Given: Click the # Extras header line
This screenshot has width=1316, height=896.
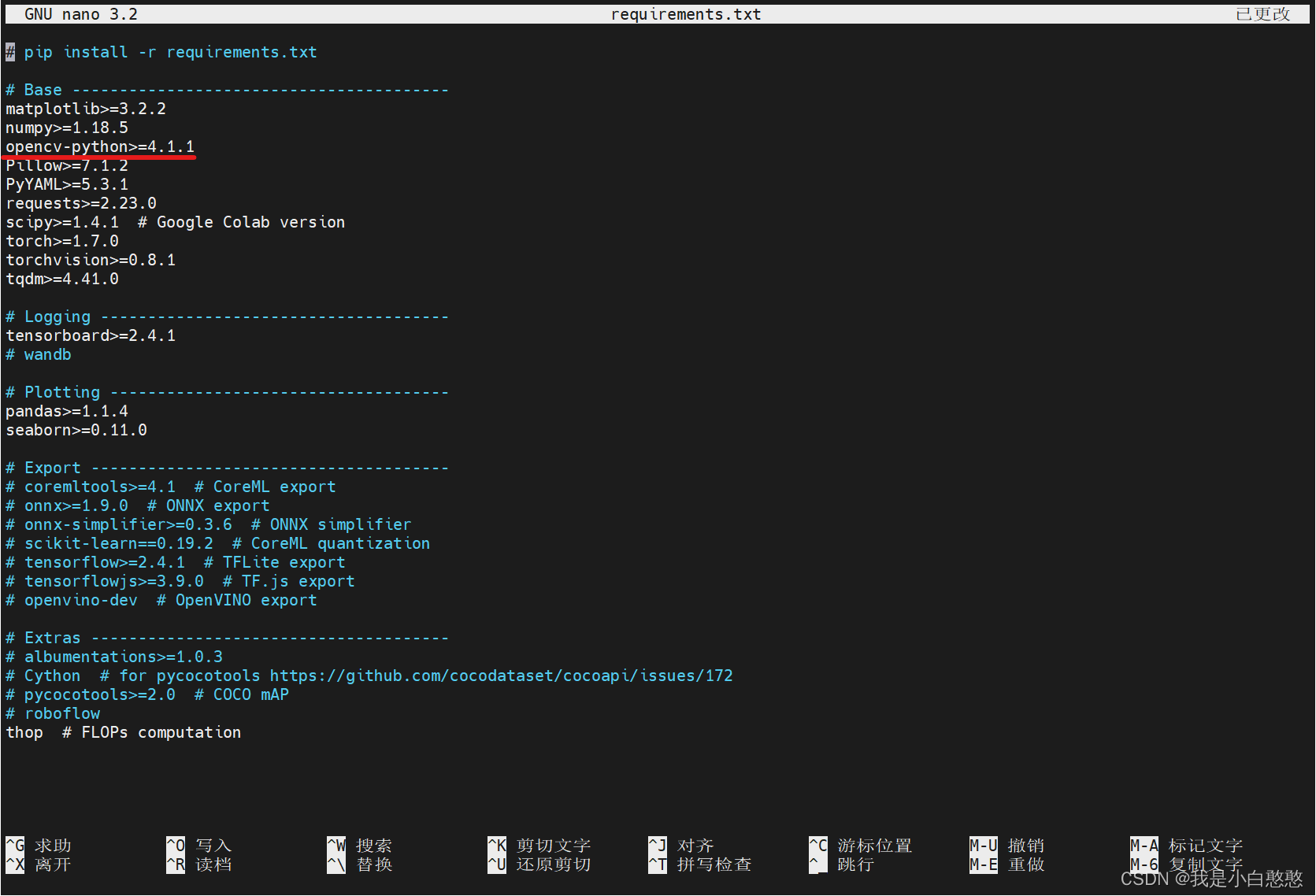Looking at the screenshot, I should [227, 638].
